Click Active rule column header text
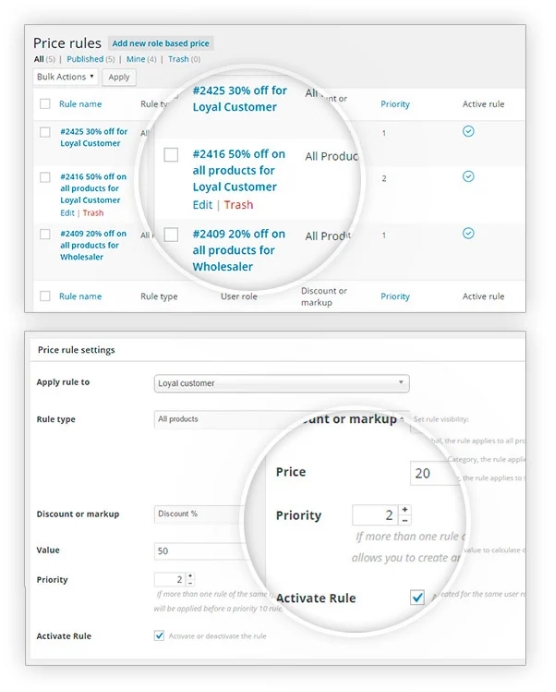556x692 pixels. (483, 104)
